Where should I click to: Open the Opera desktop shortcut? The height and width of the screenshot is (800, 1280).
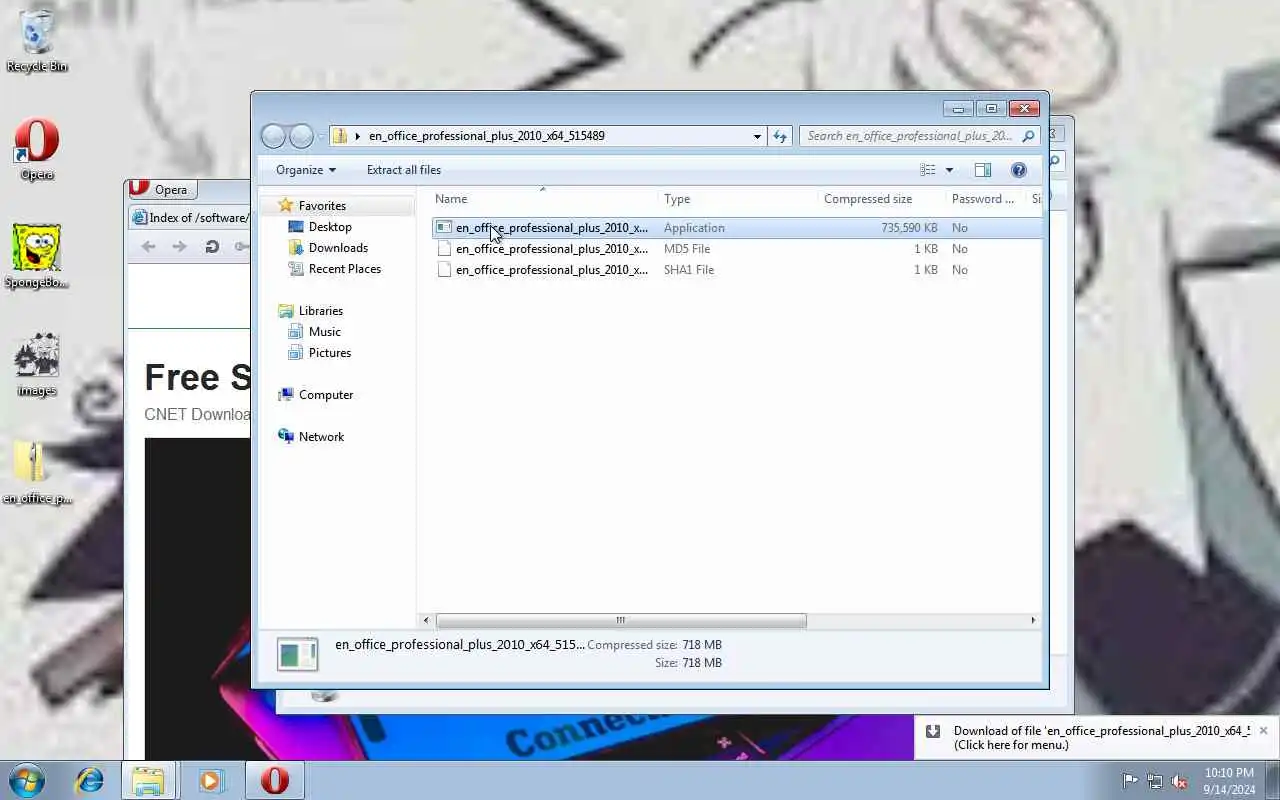tap(37, 149)
